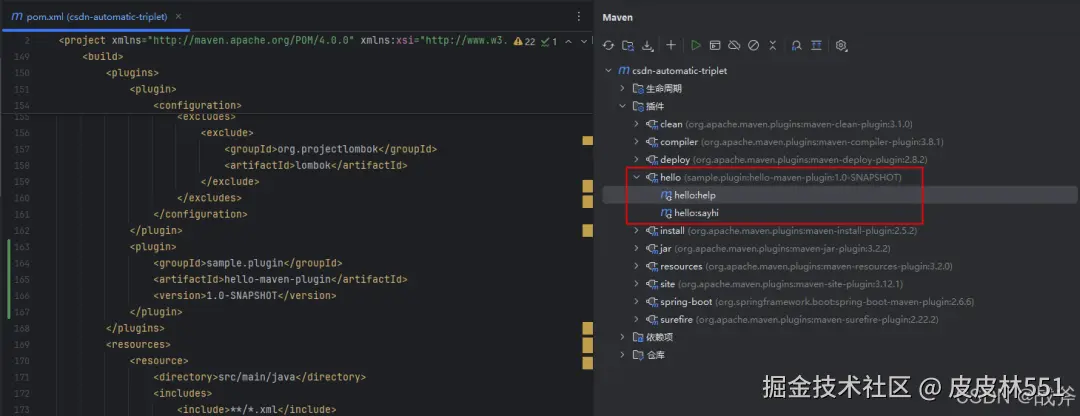
Task: Toggle Maven offline mode
Action: (734, 46)
